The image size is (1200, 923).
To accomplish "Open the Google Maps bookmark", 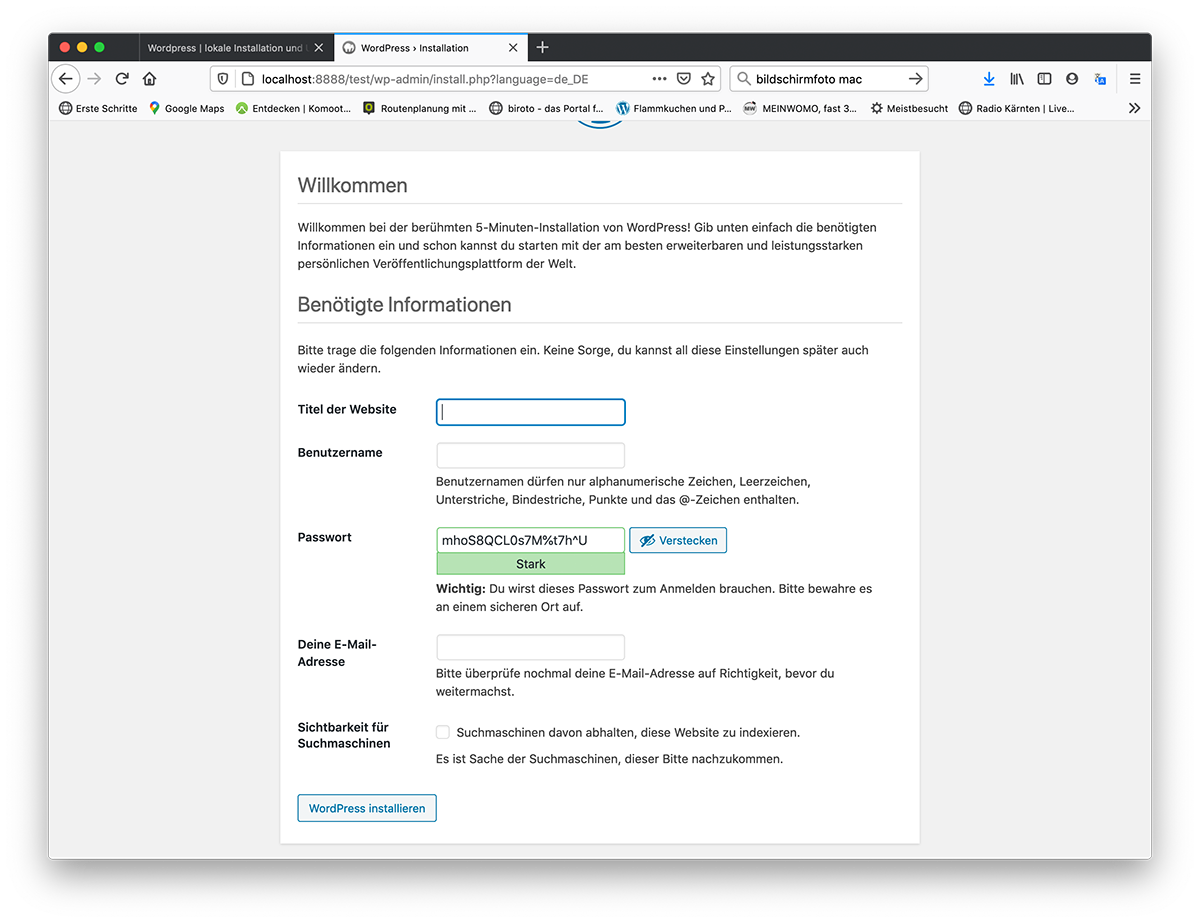I will [186, 108].
